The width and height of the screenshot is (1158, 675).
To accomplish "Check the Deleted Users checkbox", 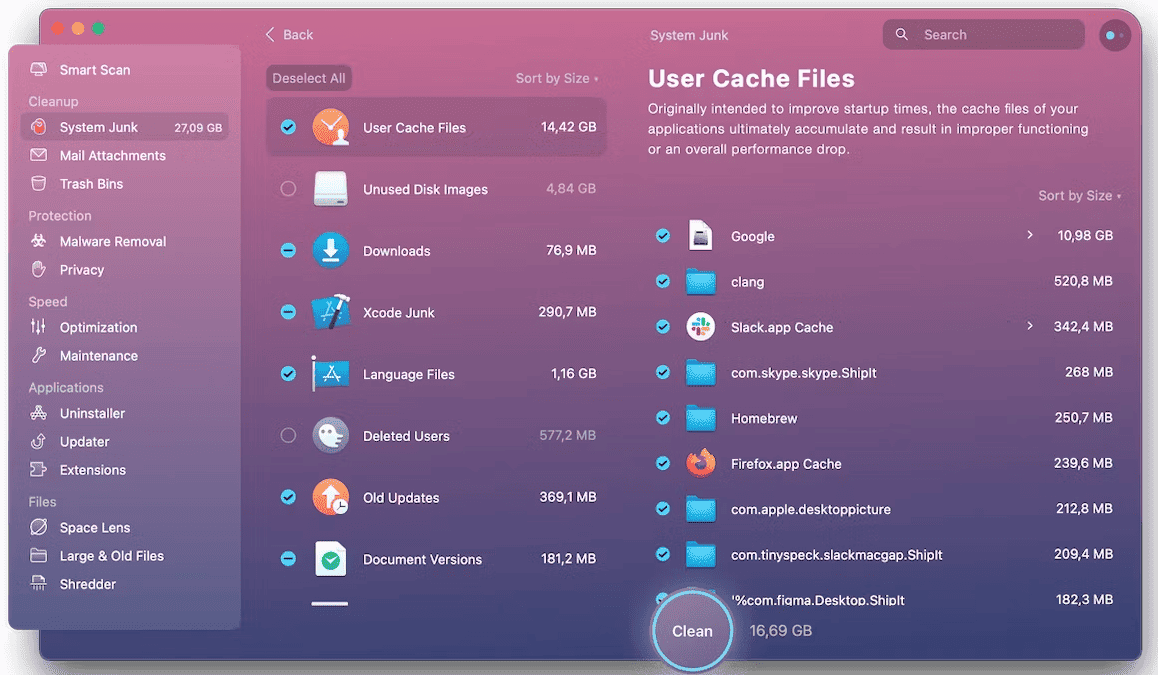I will click(288, 435).
